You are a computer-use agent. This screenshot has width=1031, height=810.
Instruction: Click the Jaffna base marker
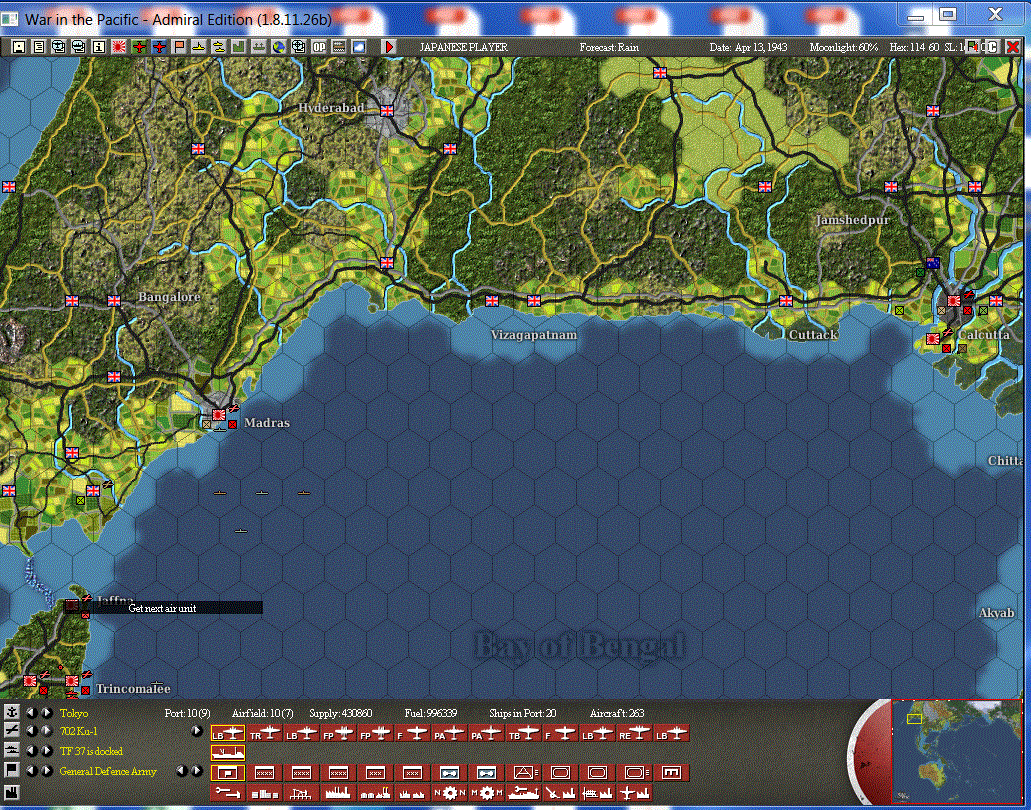pyautogui.click(x=72, y=605)
